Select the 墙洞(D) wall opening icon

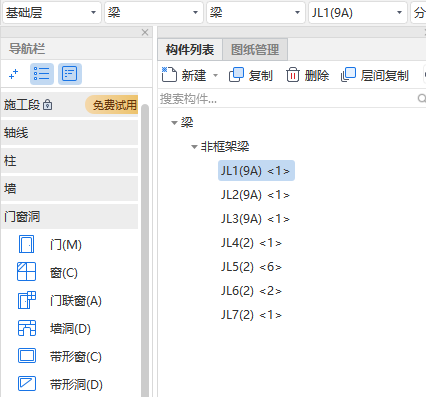tap(26, 328)
